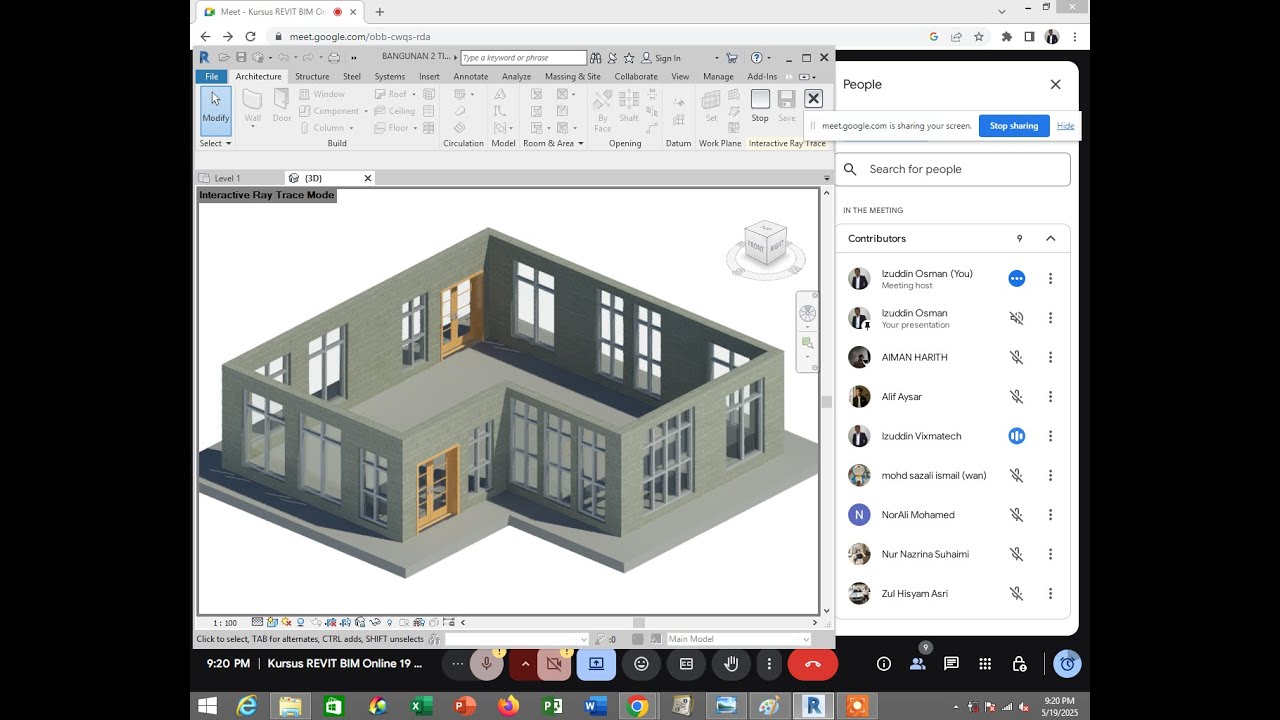
Task: Open Meet meeting details info icon
Action: coord(884,663)
